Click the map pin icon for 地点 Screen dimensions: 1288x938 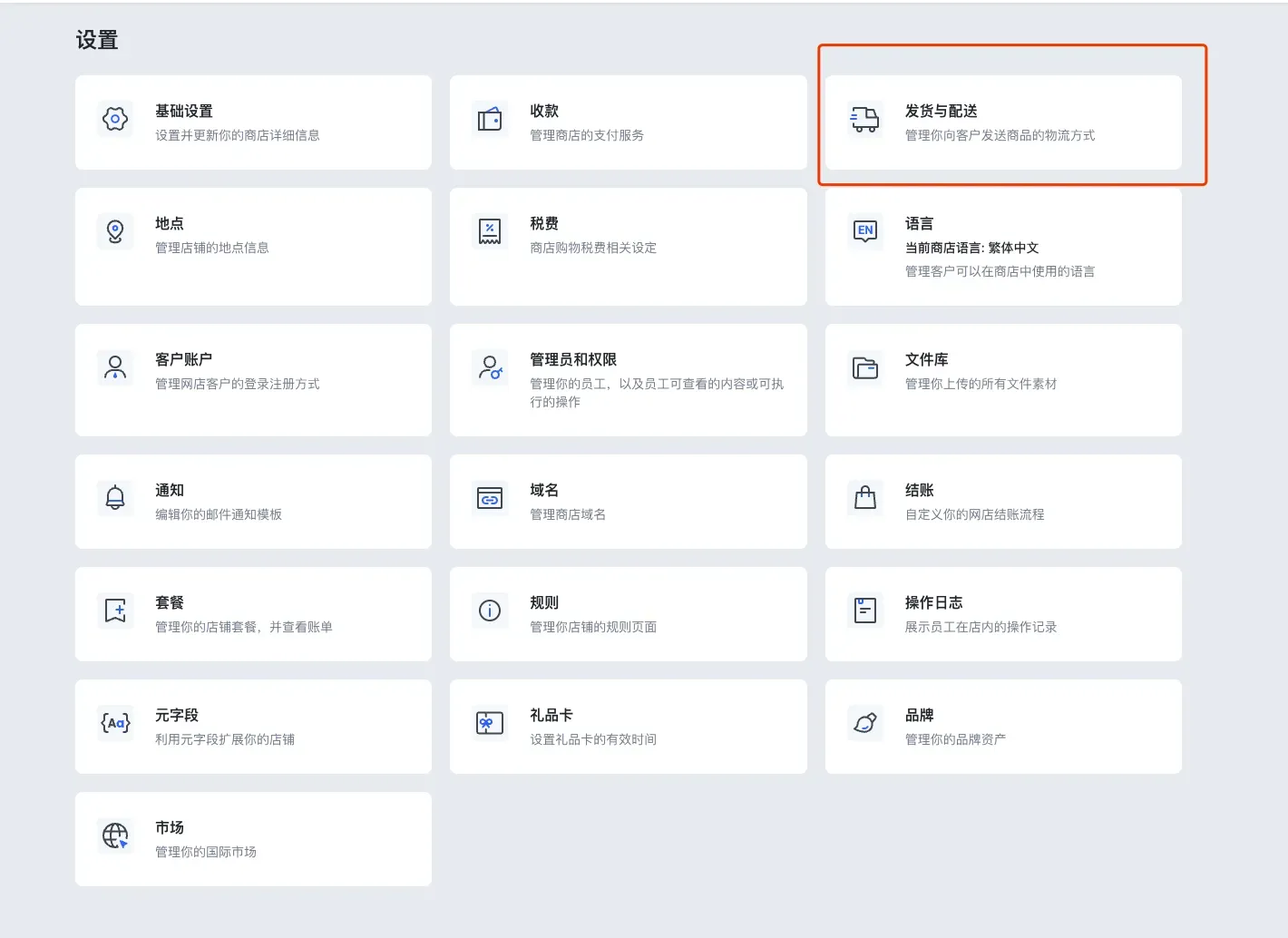(x=115, y=231)
